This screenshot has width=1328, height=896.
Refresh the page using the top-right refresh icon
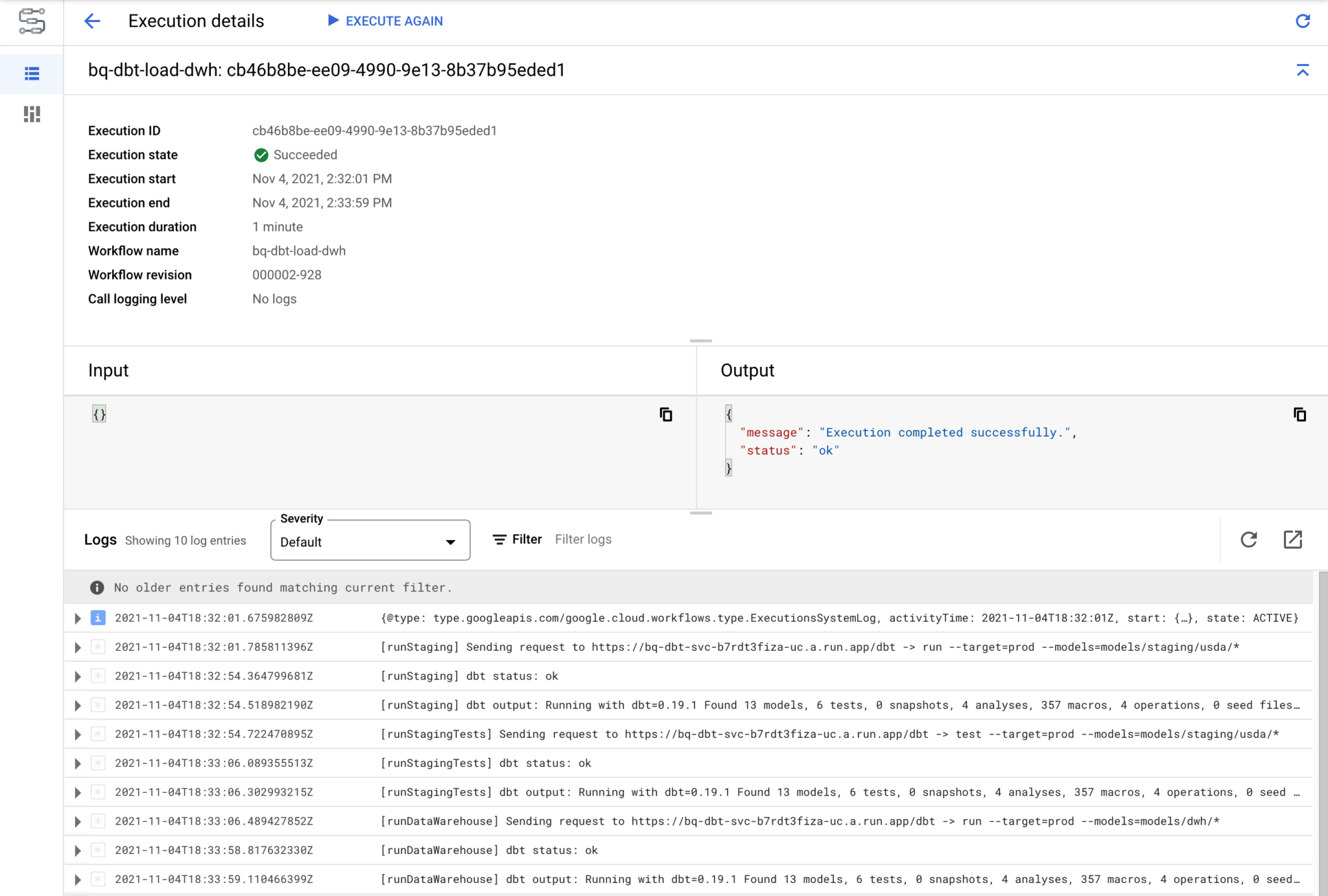1303,21
